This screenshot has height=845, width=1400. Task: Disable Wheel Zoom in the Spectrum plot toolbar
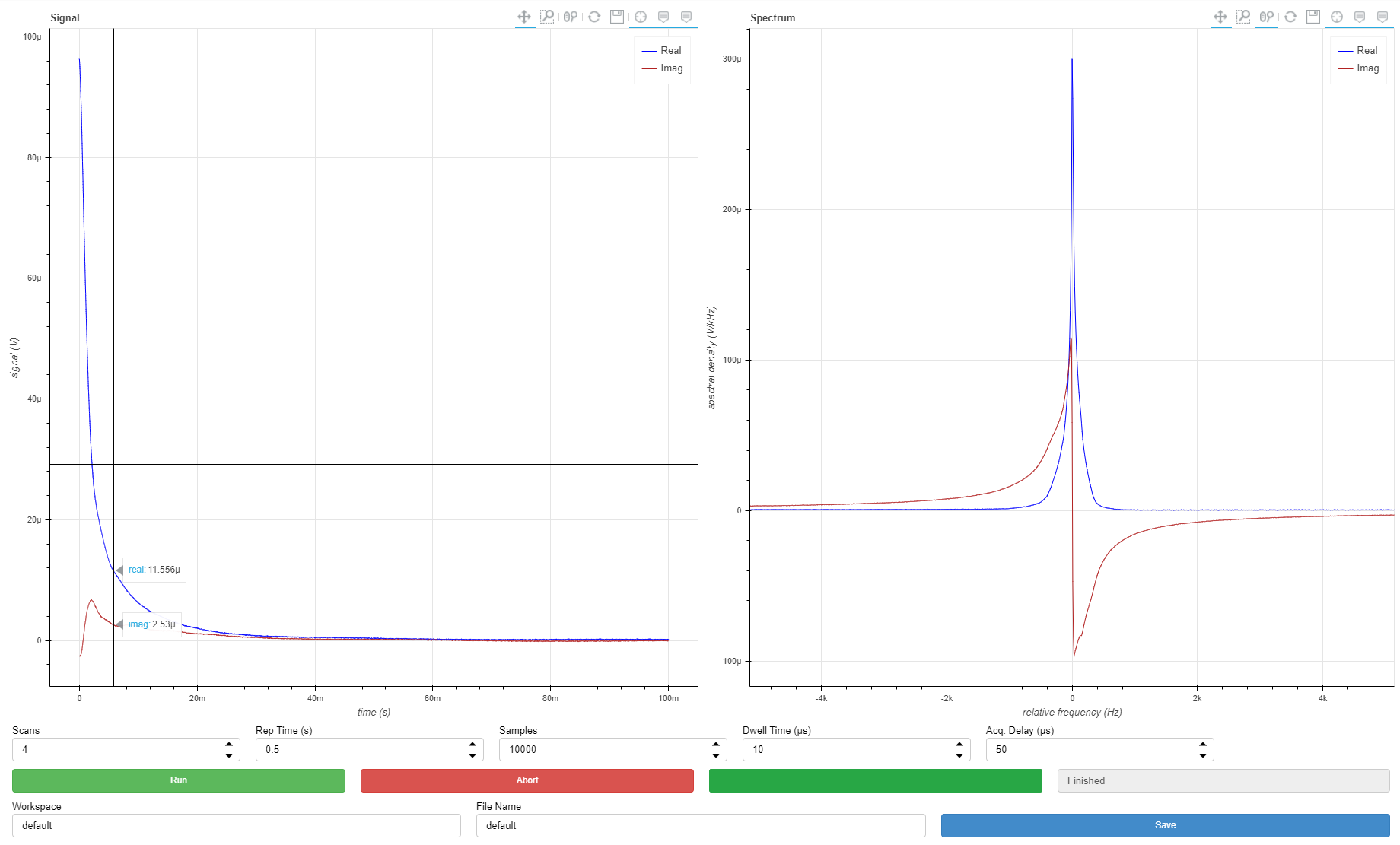[1267, 17]
